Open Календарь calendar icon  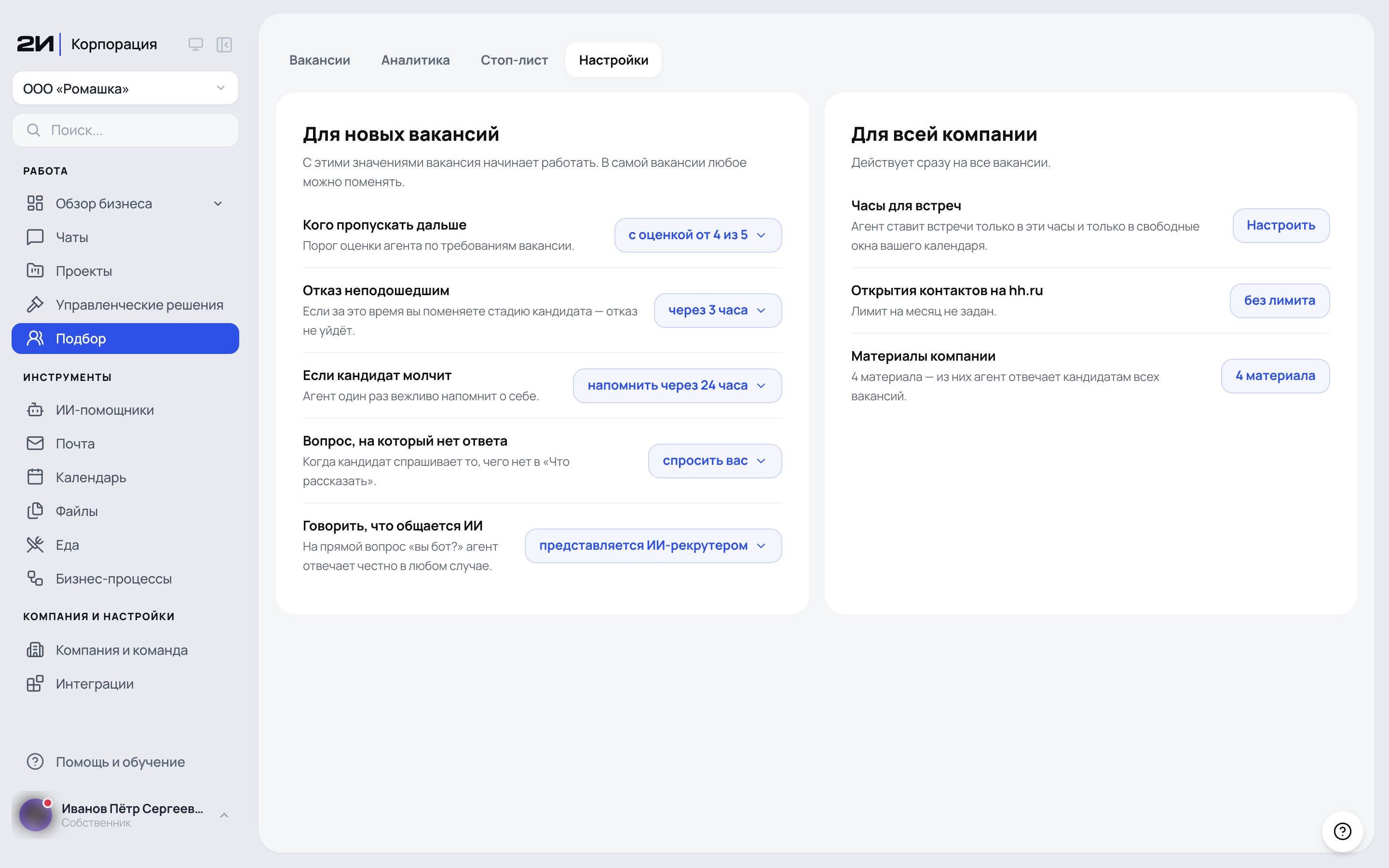click(35, 477)
